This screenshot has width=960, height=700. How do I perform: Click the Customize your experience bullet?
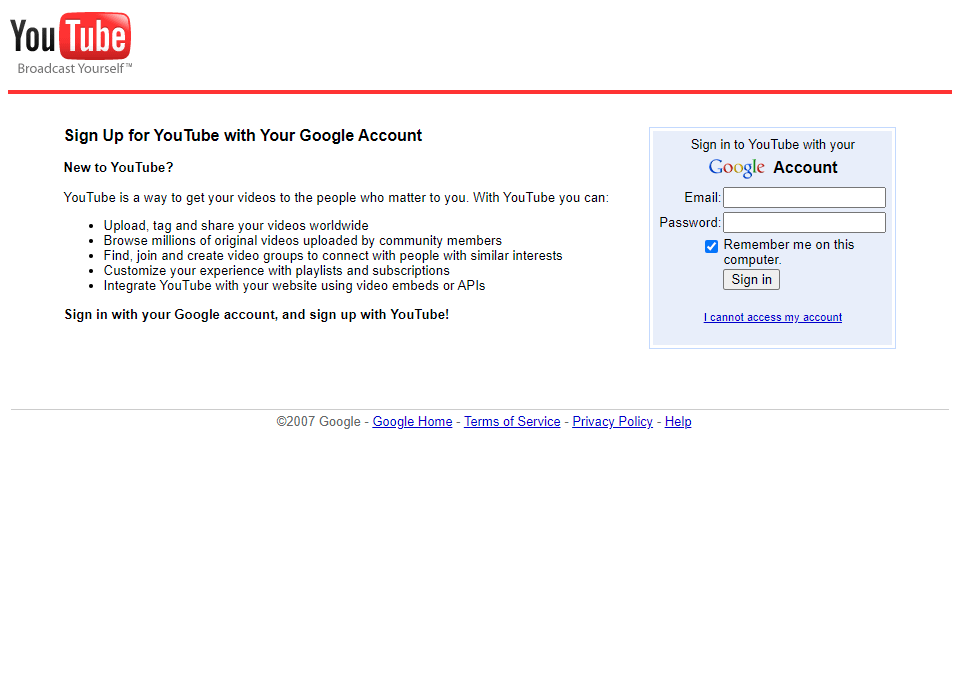pyautogui.click(x=276, y=270)
